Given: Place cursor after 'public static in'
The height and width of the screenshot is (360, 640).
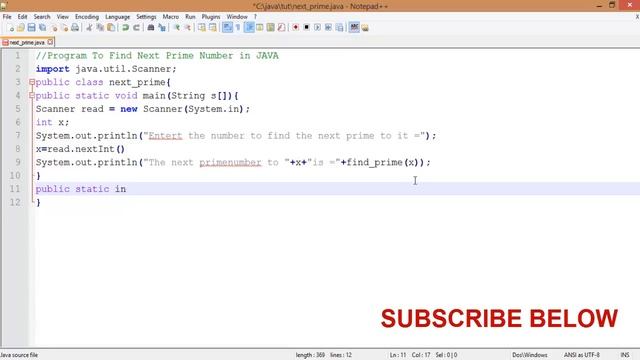Looking at the screenshot, I should [x=127, y=189].
